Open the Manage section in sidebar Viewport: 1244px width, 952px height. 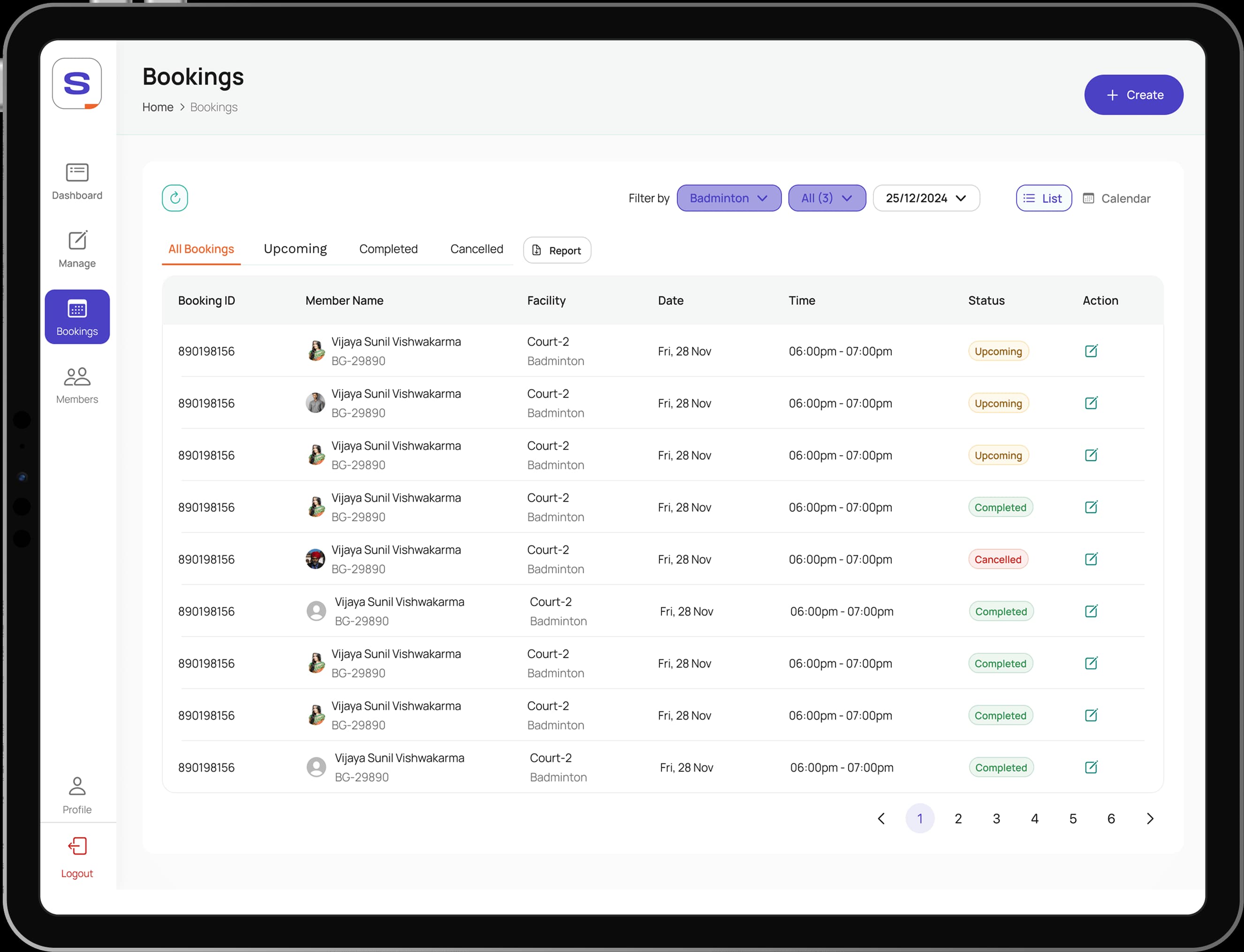coord(77,249)
